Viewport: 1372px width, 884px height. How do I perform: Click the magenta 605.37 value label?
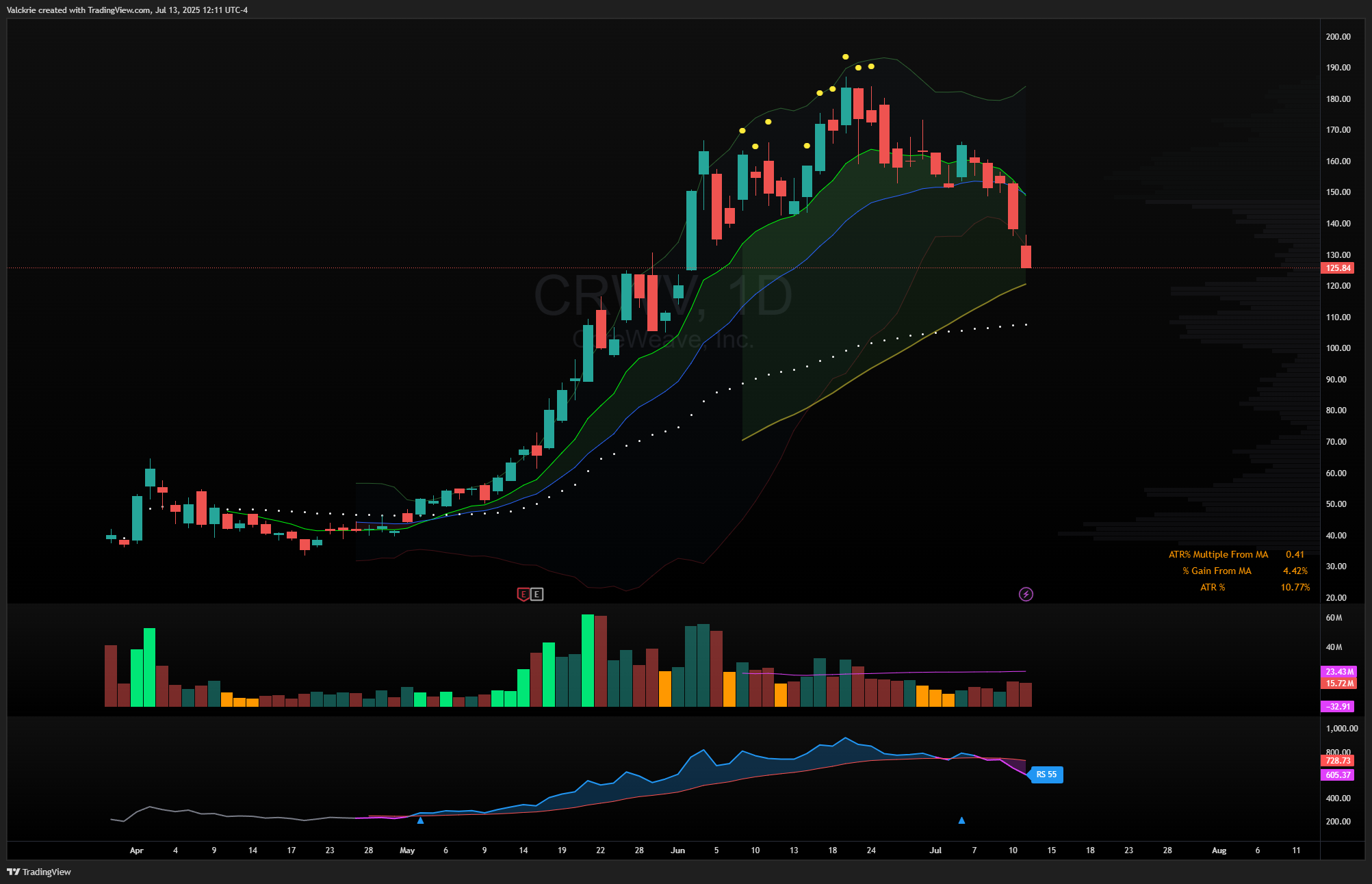1338,775
